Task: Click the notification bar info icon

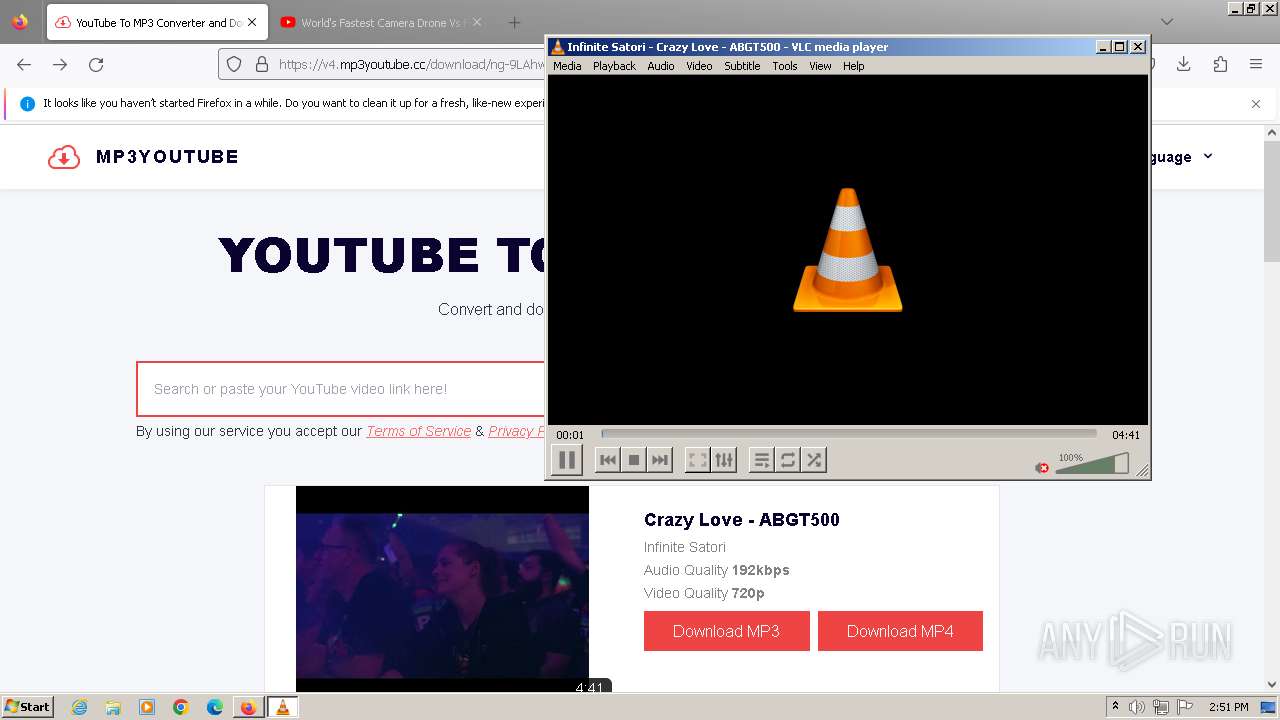Action: pos(27,103)
